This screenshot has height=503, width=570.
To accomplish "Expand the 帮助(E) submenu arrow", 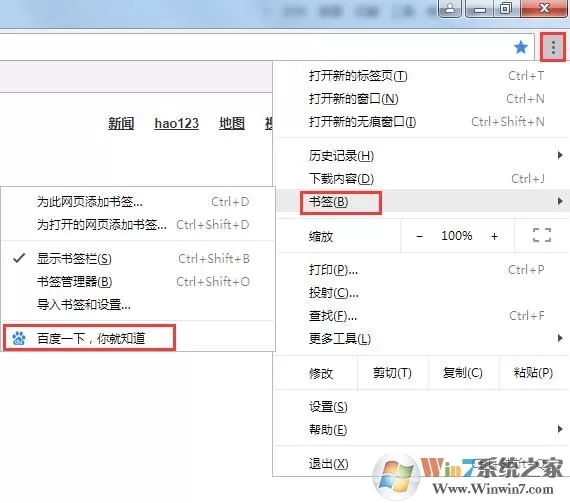I will click(560, 430).
